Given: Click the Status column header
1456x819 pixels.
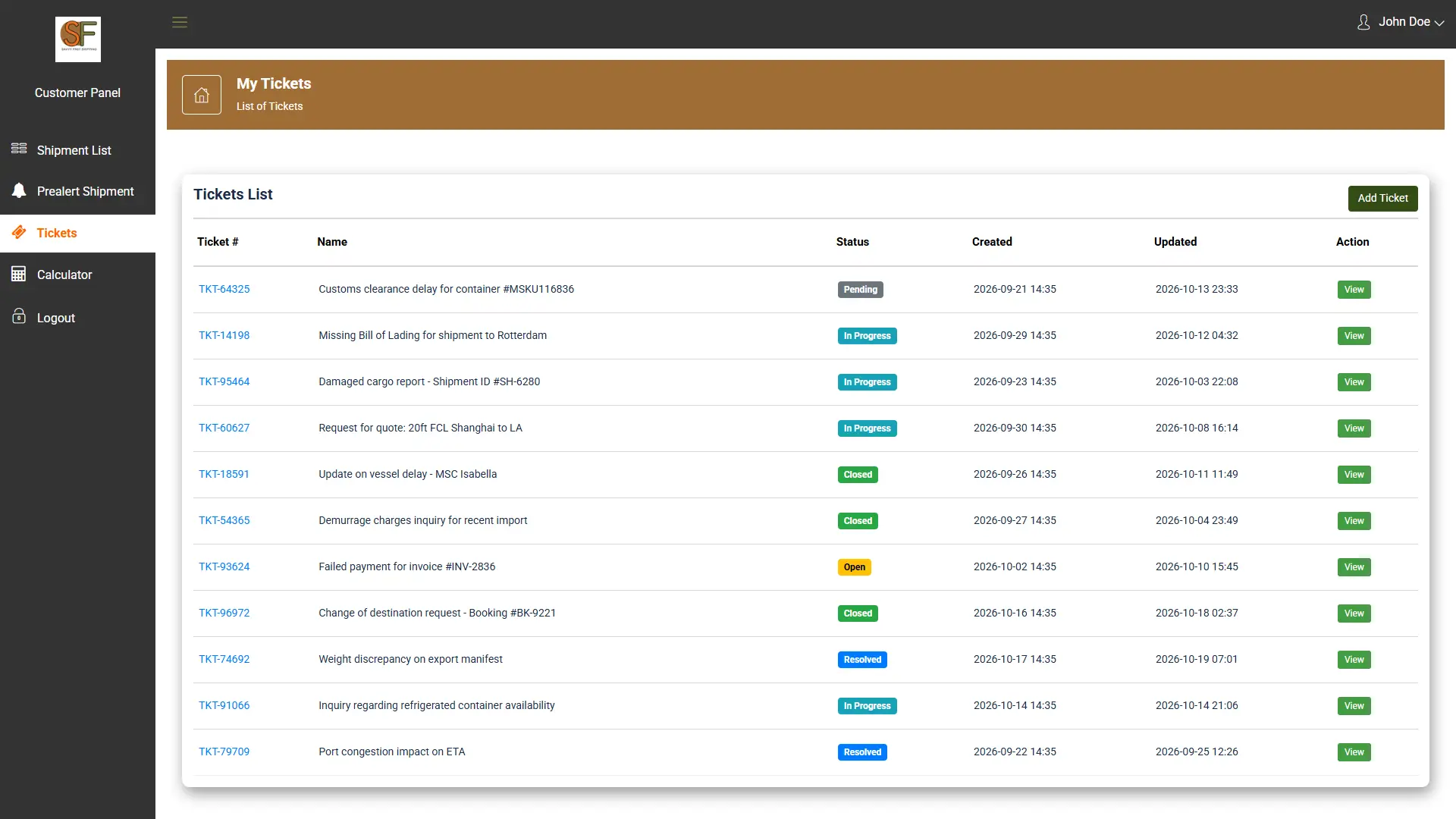Looking at the screenshot, I should pyautogui.click(x=852, y=242).
